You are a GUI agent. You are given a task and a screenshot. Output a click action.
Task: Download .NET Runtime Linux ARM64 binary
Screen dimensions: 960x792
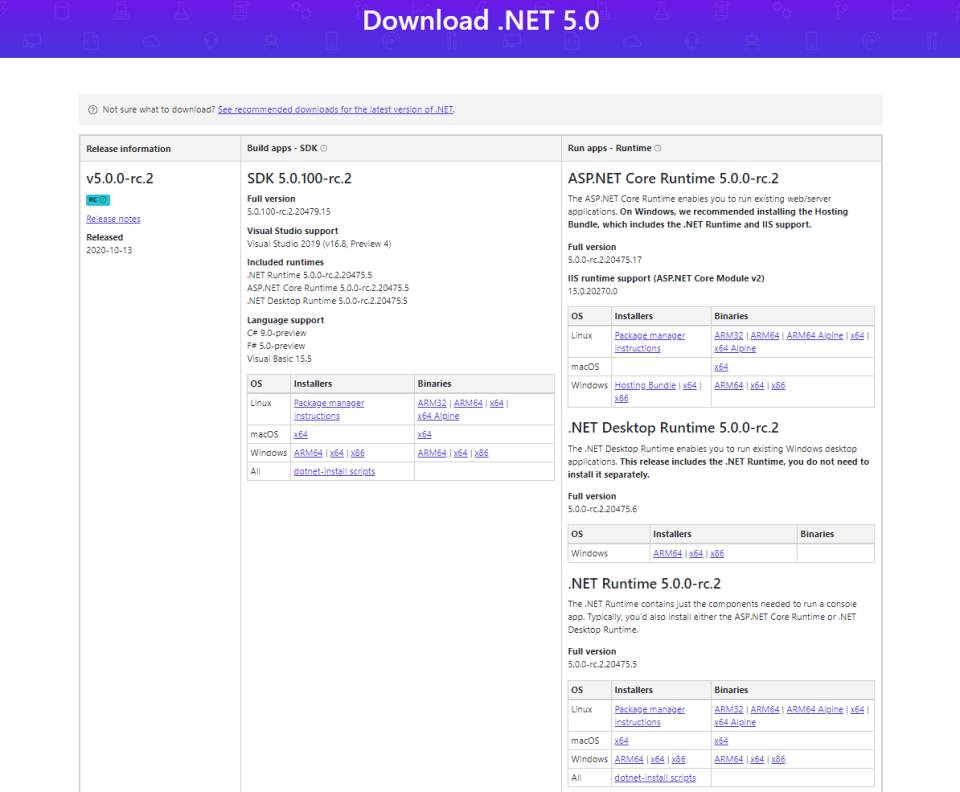pos(765,709)
